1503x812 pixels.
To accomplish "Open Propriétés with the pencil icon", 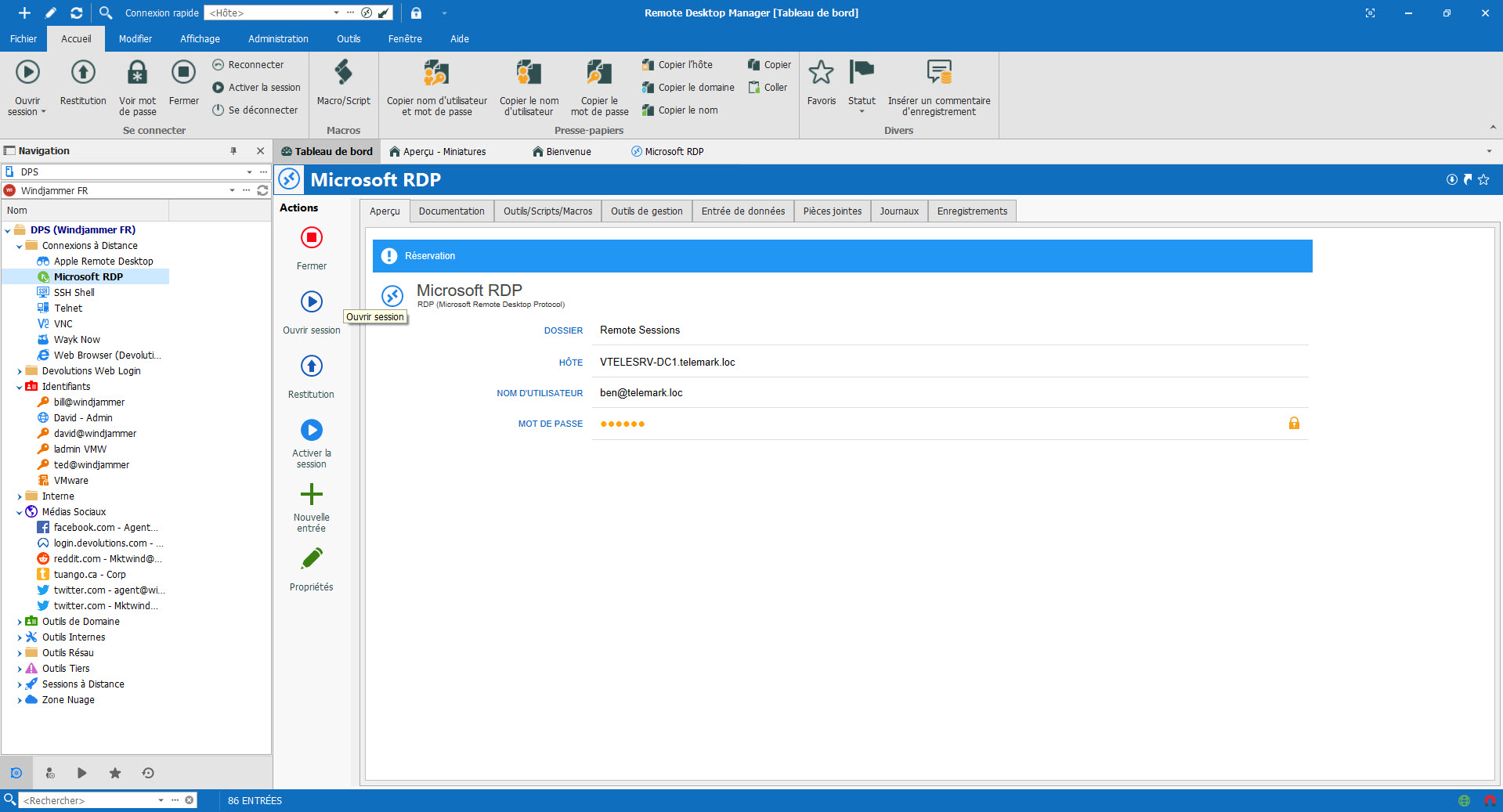I will coord(312,558).
